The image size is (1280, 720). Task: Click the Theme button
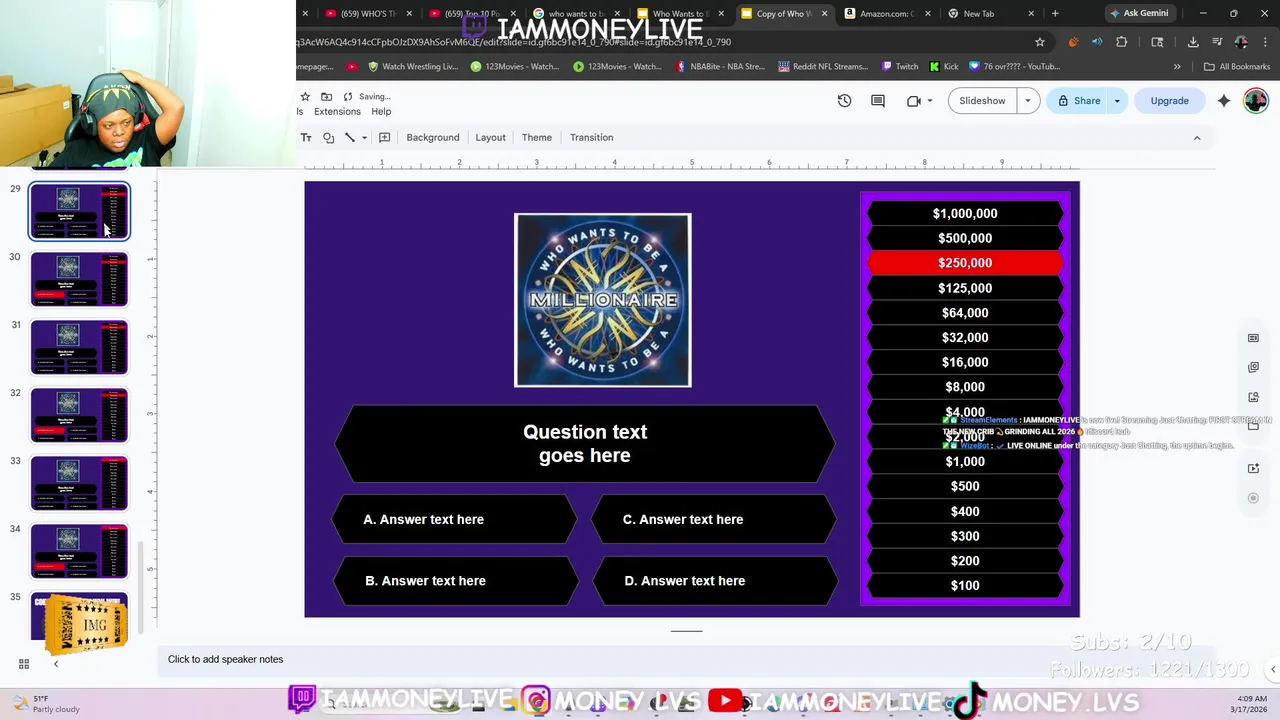coord(537,137)
